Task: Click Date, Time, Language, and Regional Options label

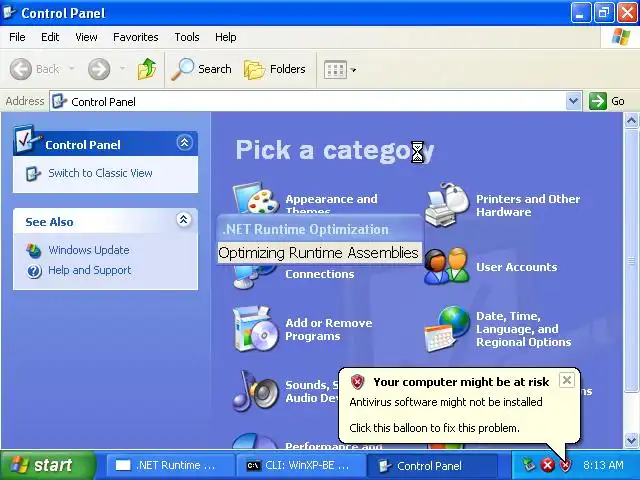Action: [x=523, y=329]
